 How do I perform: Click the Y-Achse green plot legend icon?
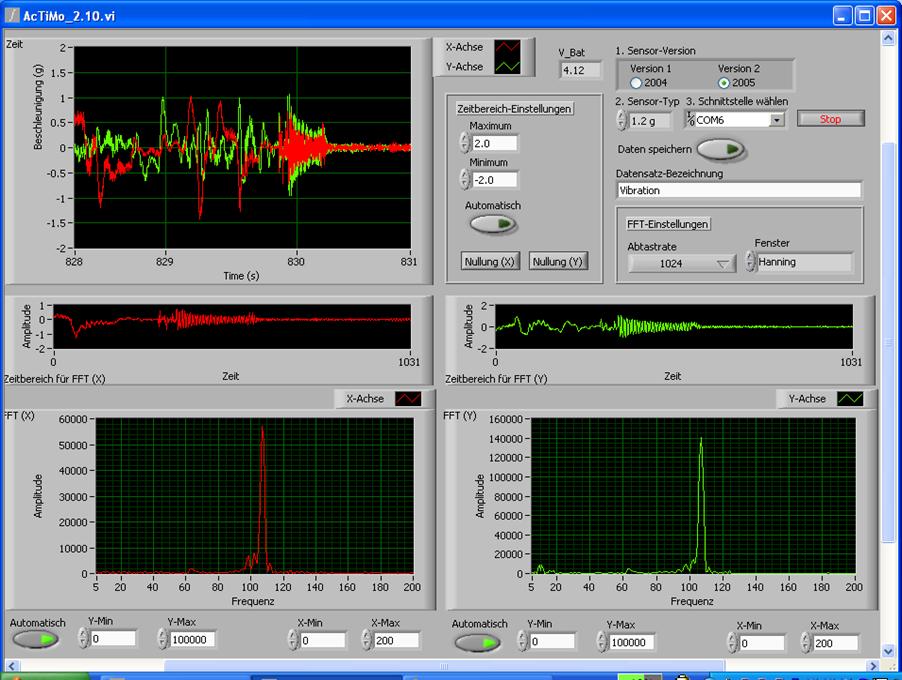[509, 67]
